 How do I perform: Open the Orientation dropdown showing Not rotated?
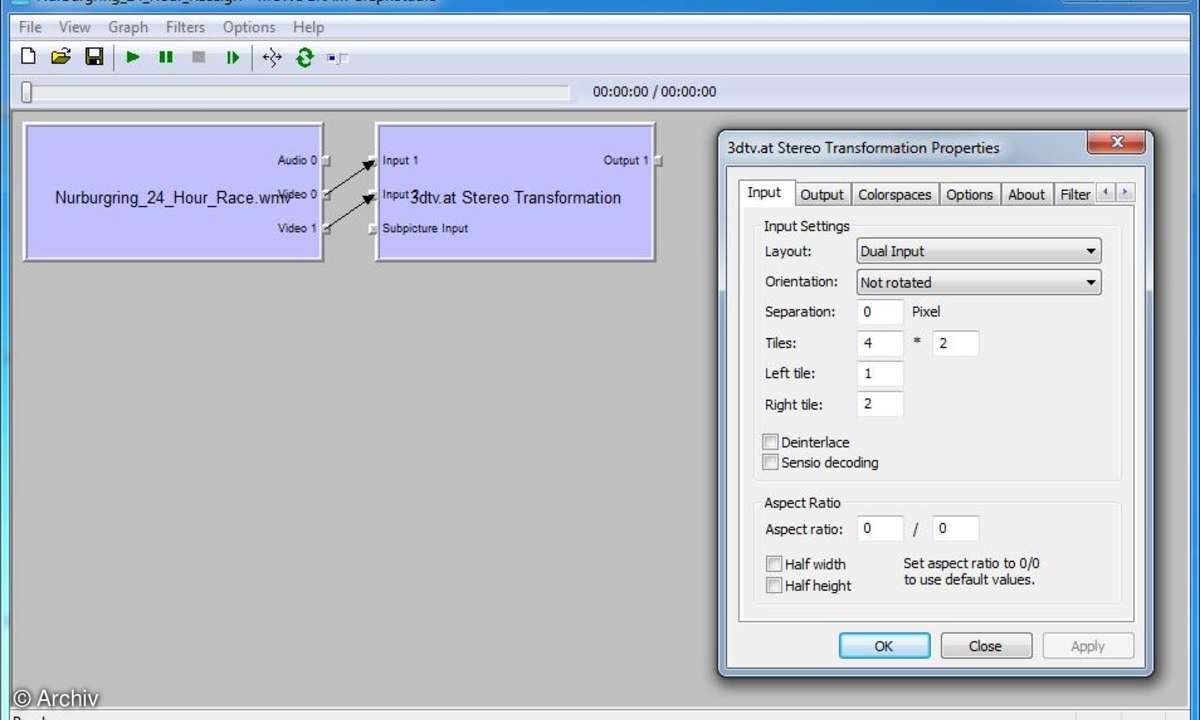979,283
